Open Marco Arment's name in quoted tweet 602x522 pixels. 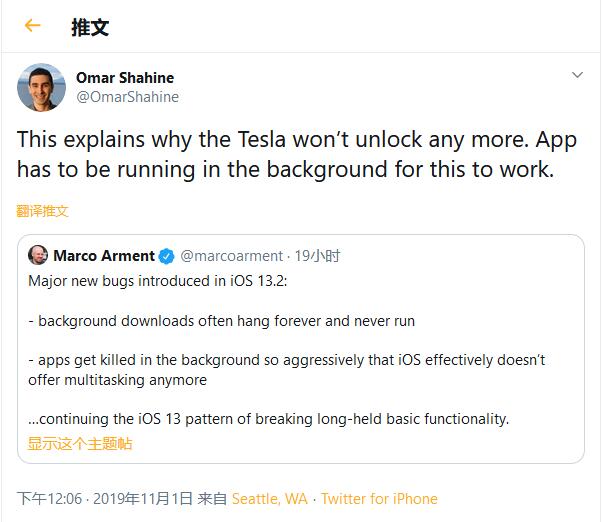click(x=104, y=256)
